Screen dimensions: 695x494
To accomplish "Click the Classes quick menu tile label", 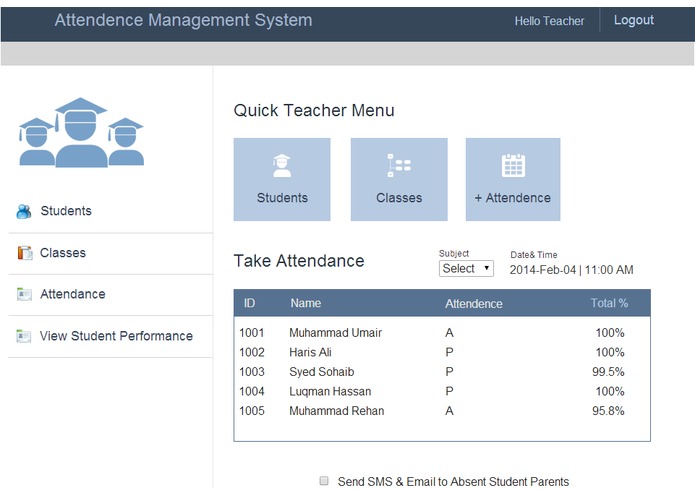I will [x=399, y=198].
